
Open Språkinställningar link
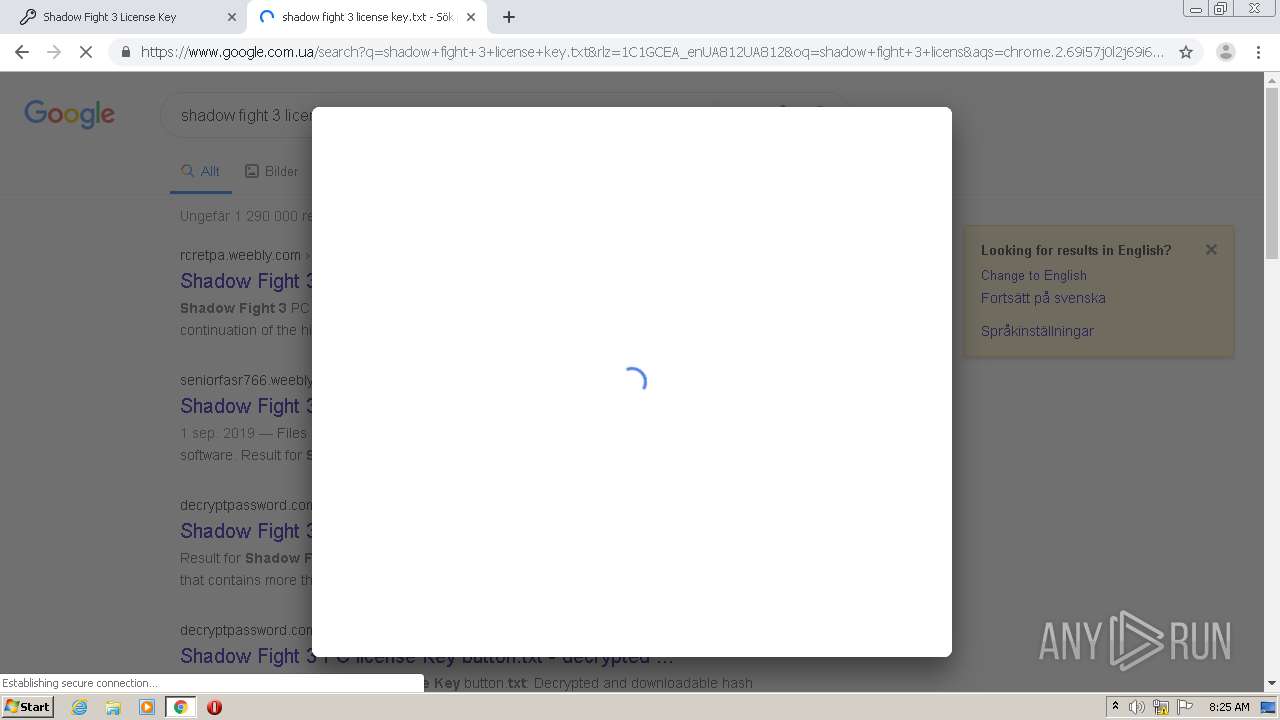click(1037, 331)
